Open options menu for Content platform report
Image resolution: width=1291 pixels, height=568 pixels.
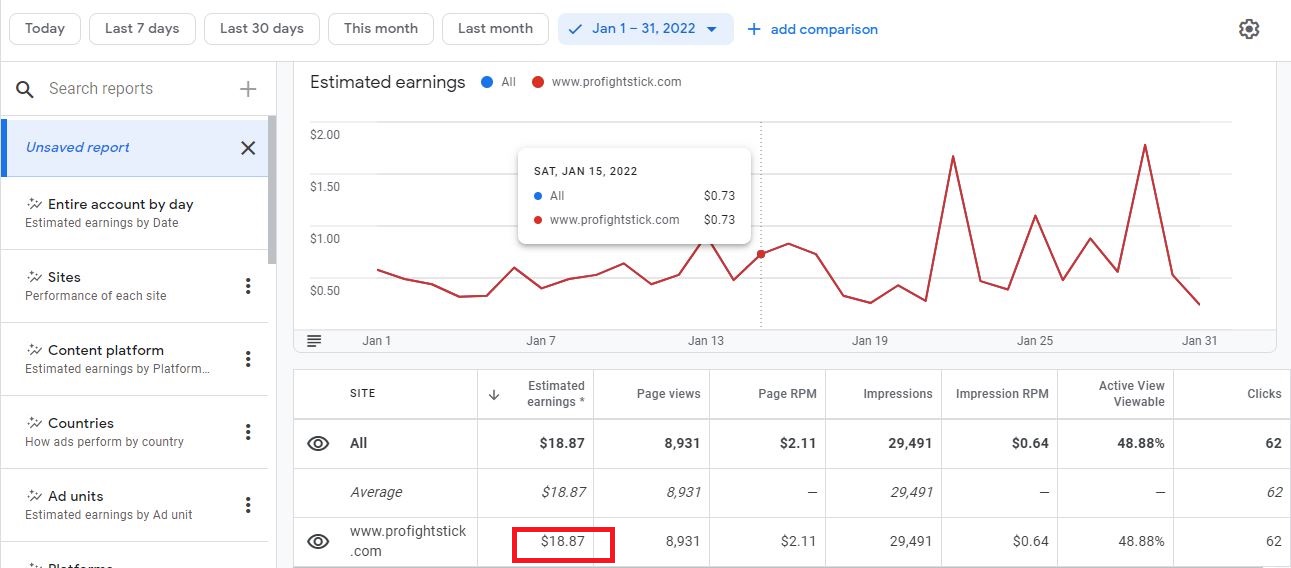point(248,359)
